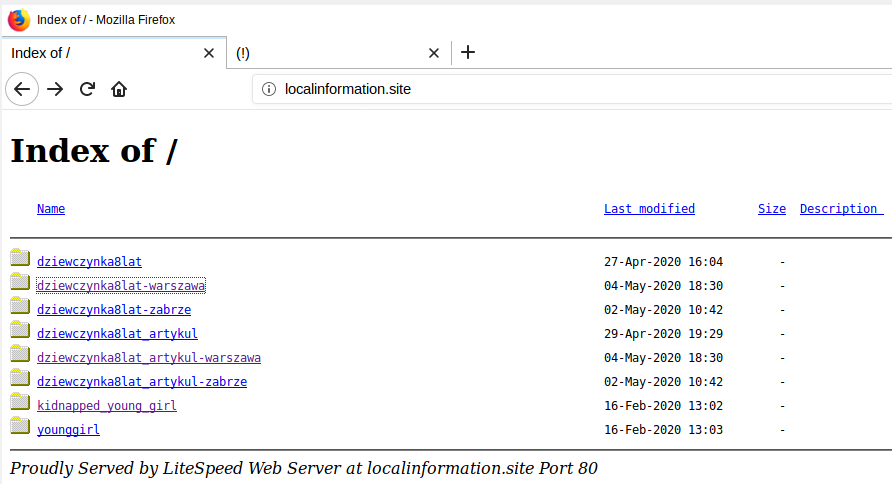
Task: Go back to the previous page
Action: point(22,89)
